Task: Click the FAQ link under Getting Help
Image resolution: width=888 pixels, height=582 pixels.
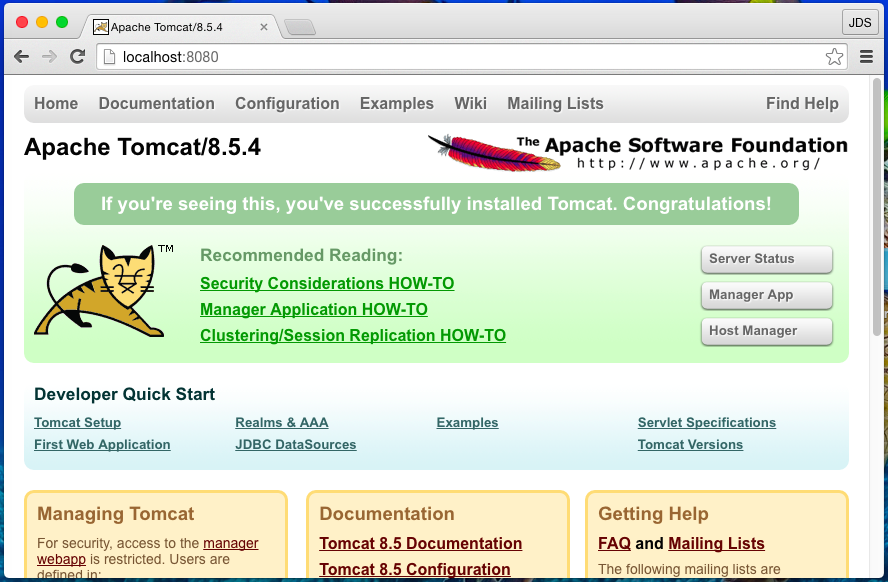Action: point(614,543)
